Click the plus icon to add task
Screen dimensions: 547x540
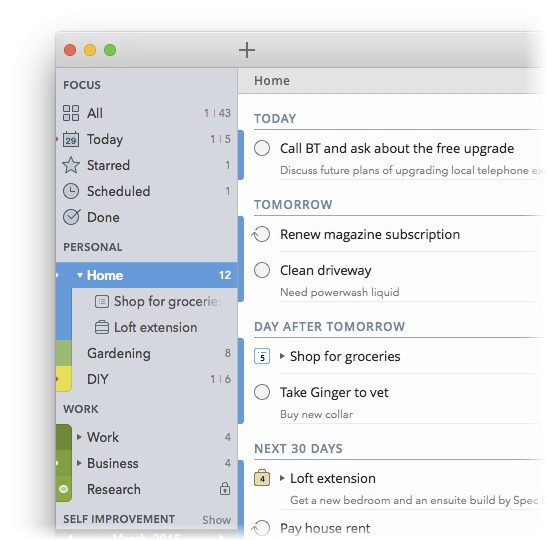point(247,50)
